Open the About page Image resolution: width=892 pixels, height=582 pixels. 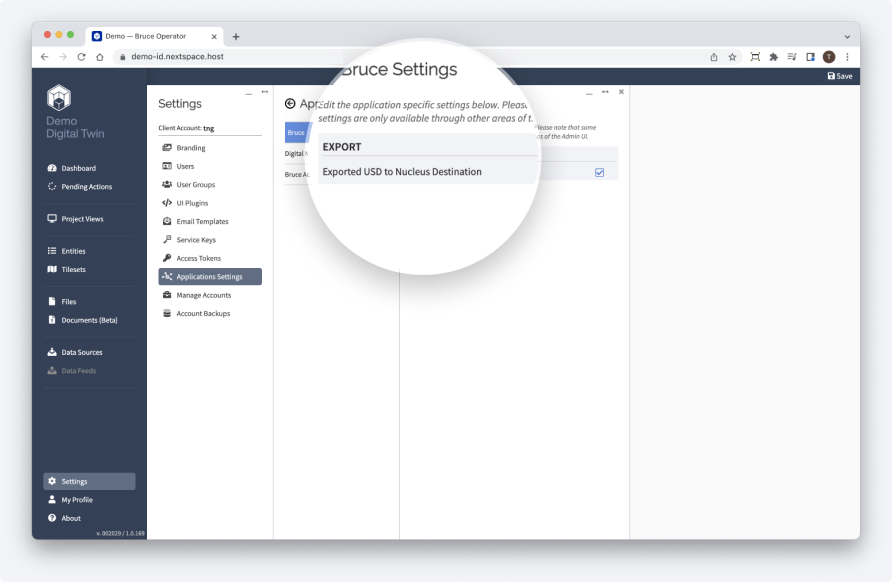pyautogui.click(x=71, y=518)
